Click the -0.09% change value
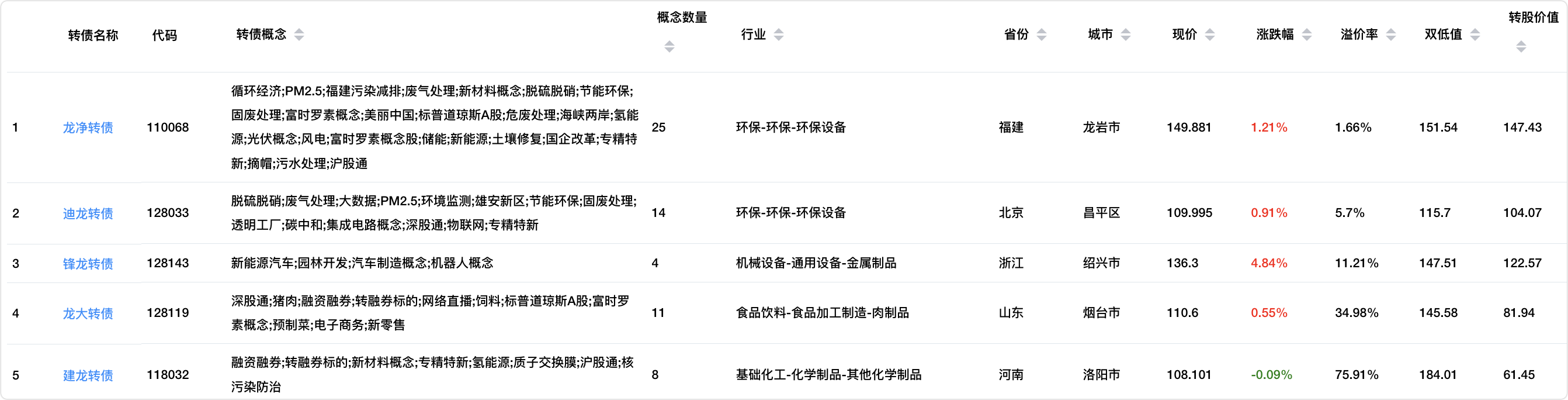1568x400 pixels. click(1271, 374)
